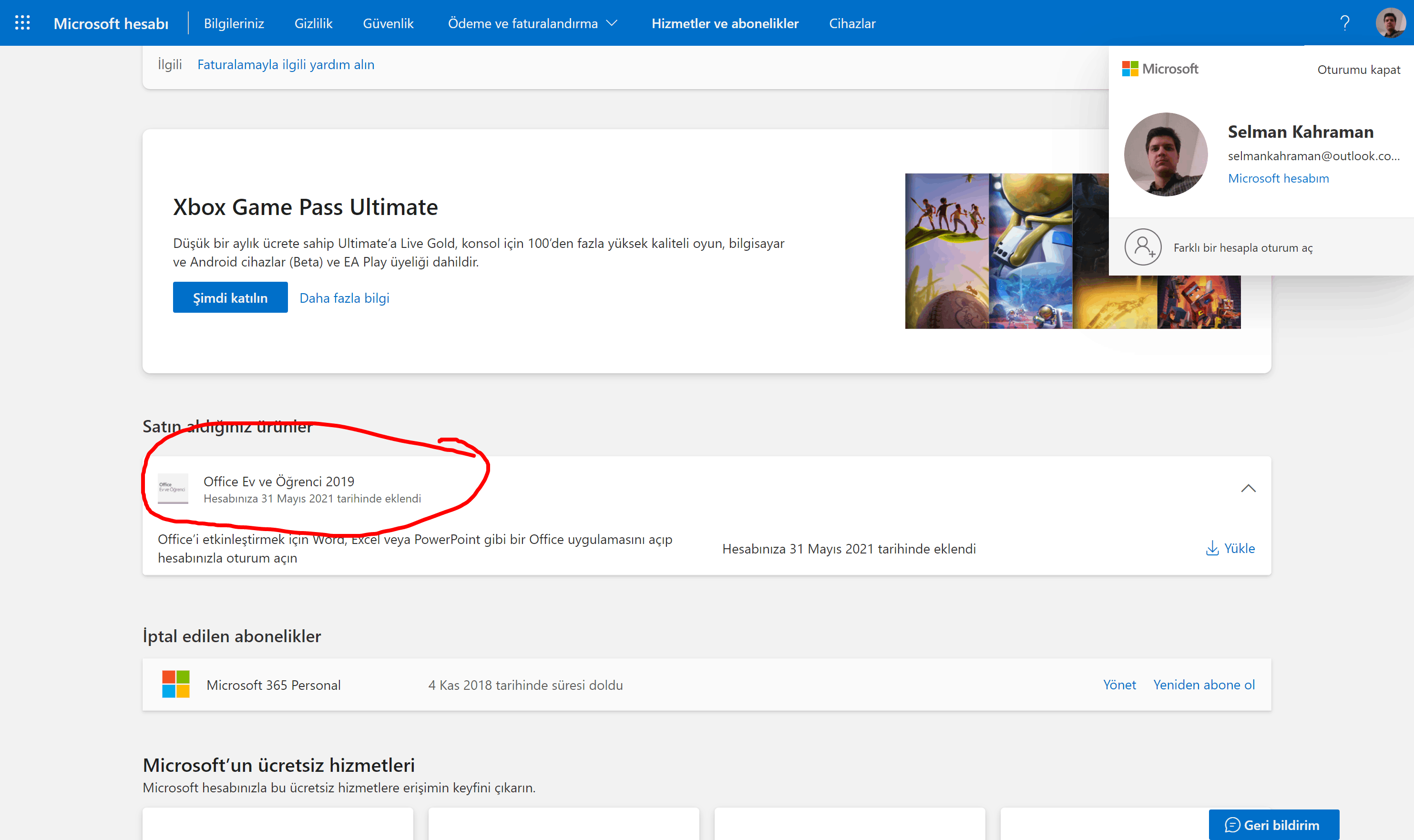Click Oturumu kapat to sign out
1414x840 pixels.
1358,70
